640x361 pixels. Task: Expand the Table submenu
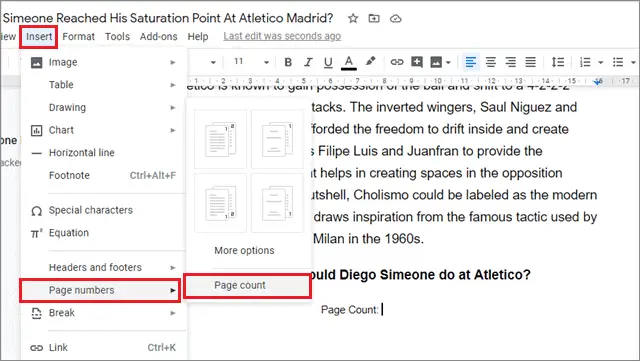(x=104, y=85)
